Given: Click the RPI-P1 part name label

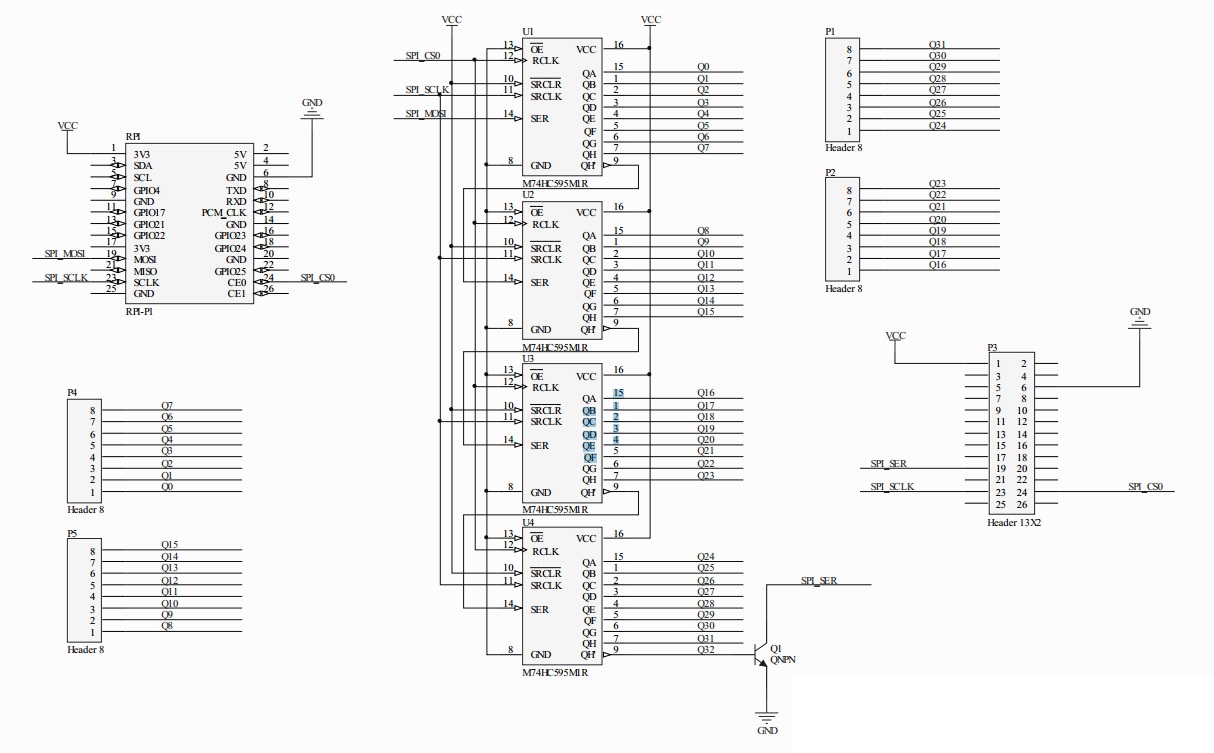Looking at the screenshot, I should [x=139, y=311].
